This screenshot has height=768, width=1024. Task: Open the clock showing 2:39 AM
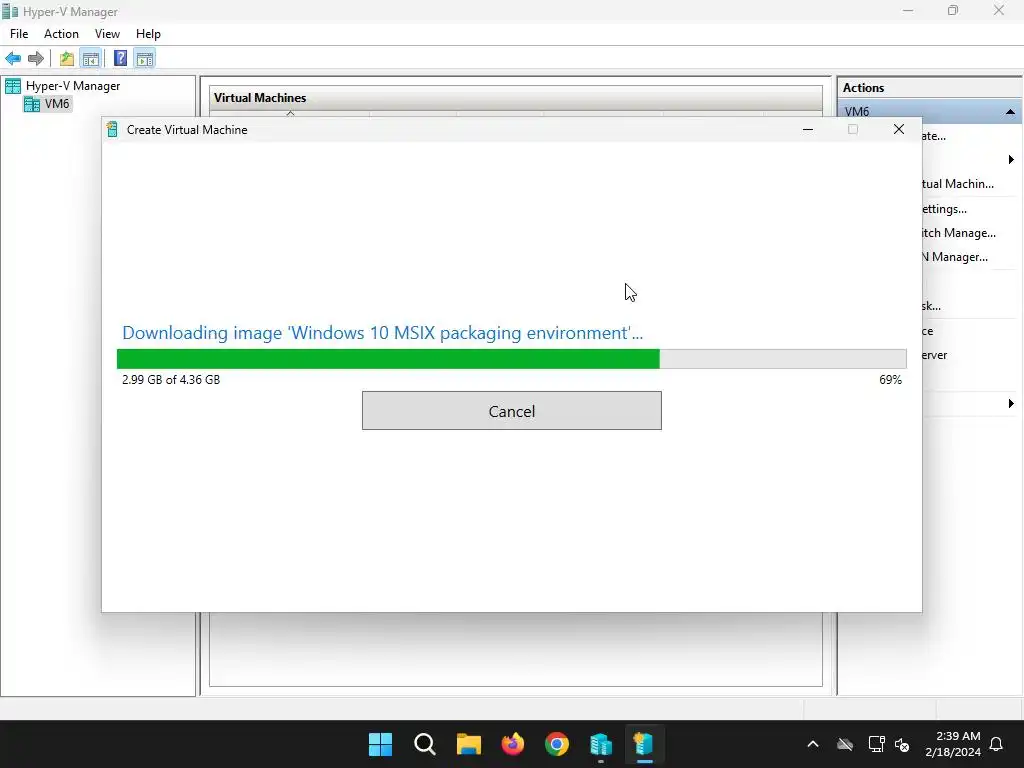click(x=953, y=744)
